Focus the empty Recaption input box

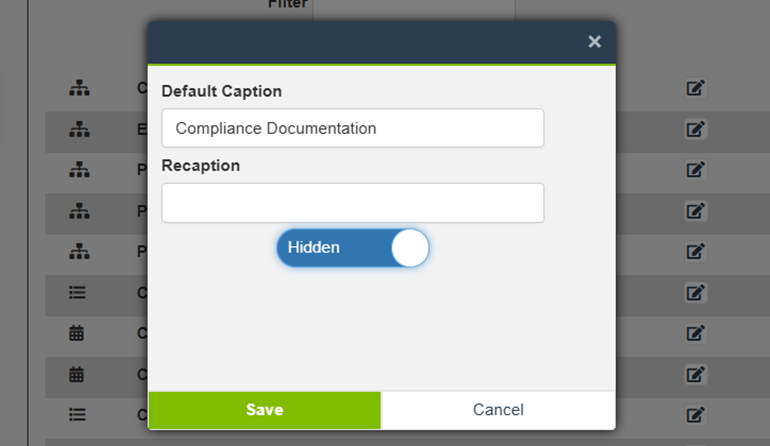(352, 203)
